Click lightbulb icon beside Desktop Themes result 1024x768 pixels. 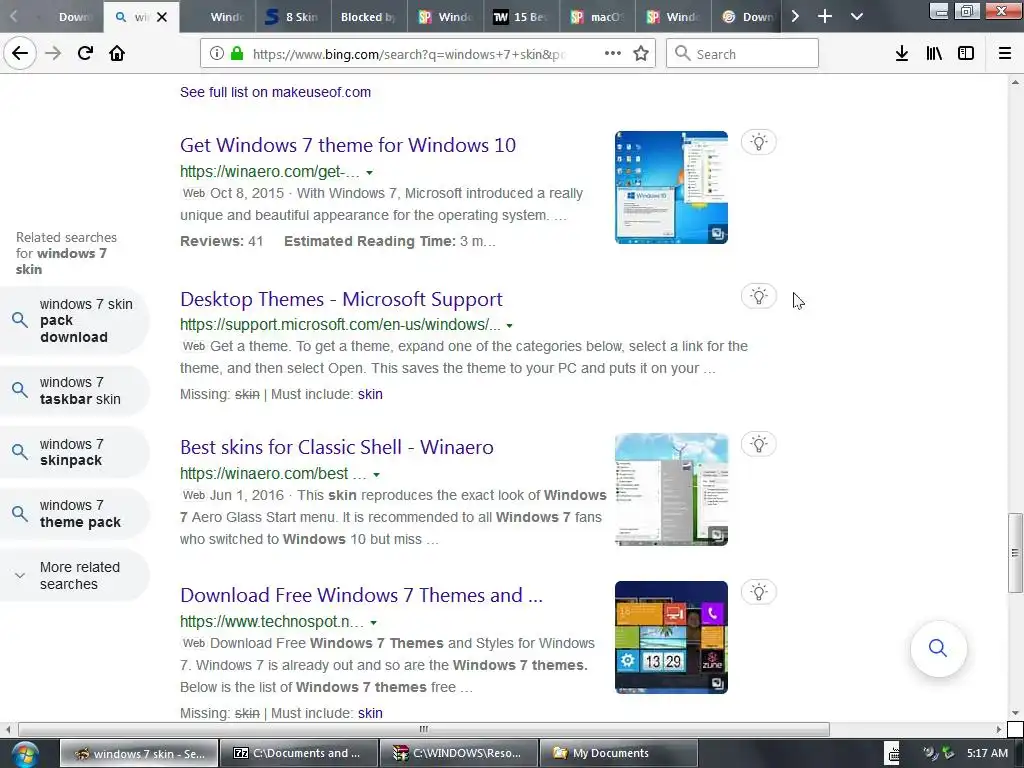pos(759,296)
